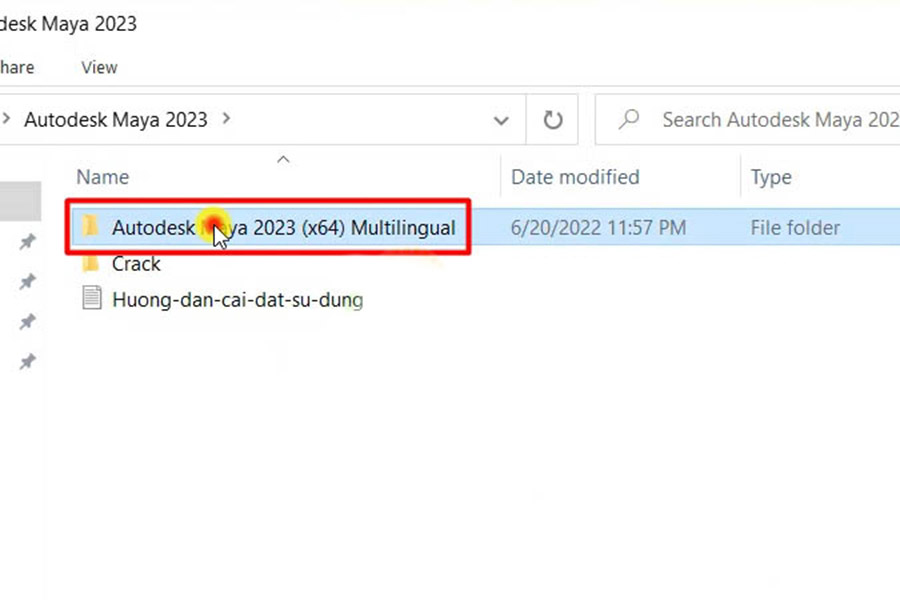Viewport: 900px width, 600px height.
Task: Open the Crack folder
Action: 137,263
